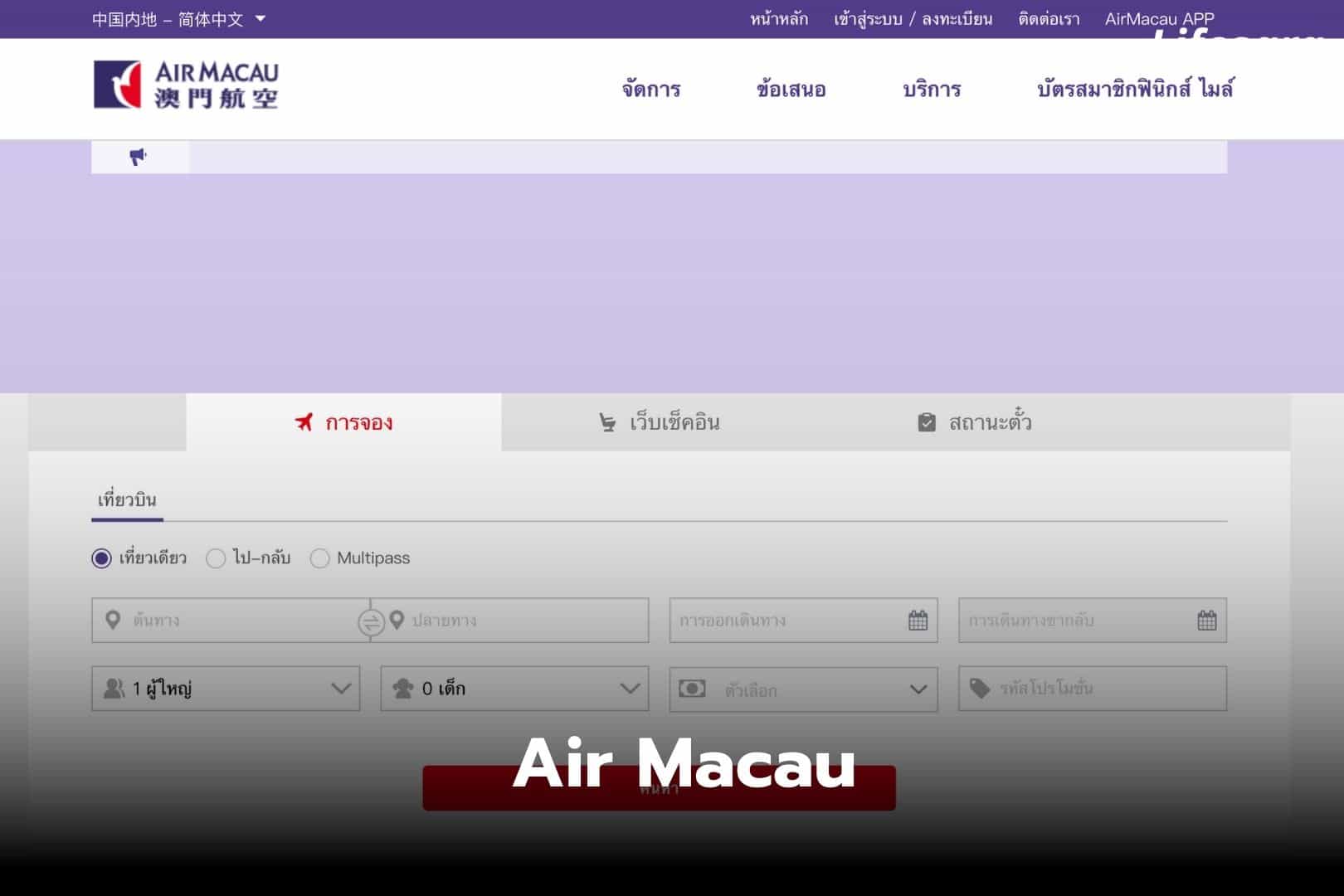Click the การเดินทางขากลับ return date field

(x=1093, y=621)
